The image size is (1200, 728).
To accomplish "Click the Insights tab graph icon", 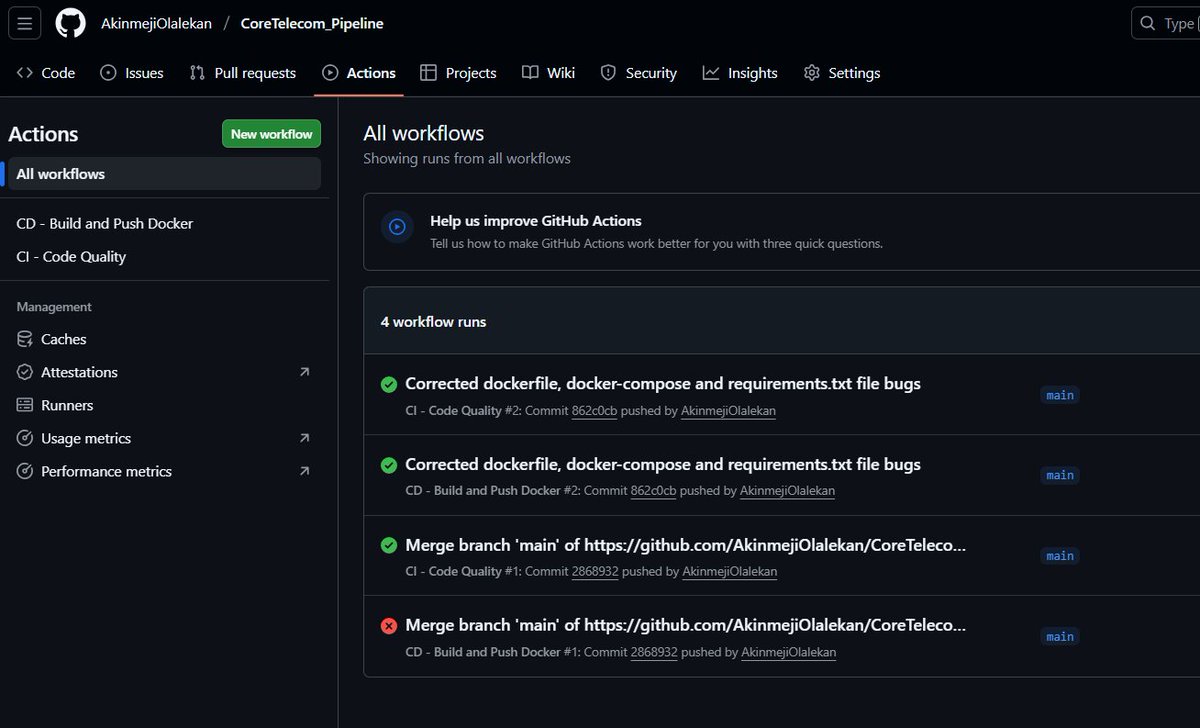I will pos(711,73).
